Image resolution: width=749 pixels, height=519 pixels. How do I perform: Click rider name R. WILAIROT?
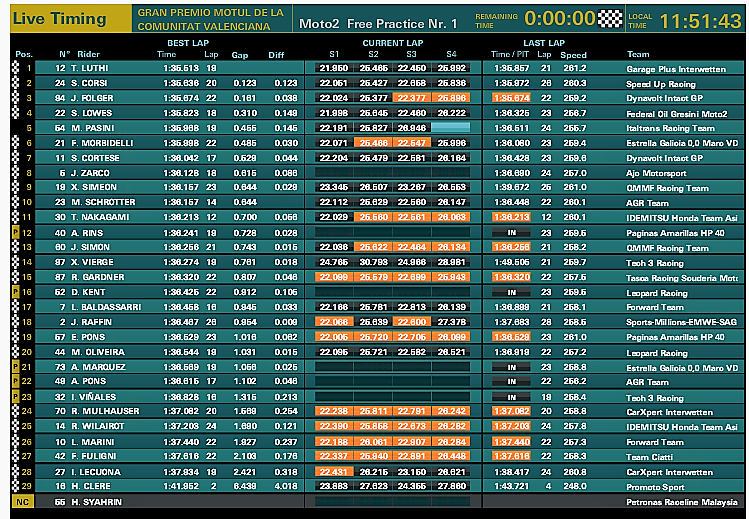click(x=97, y=426)
